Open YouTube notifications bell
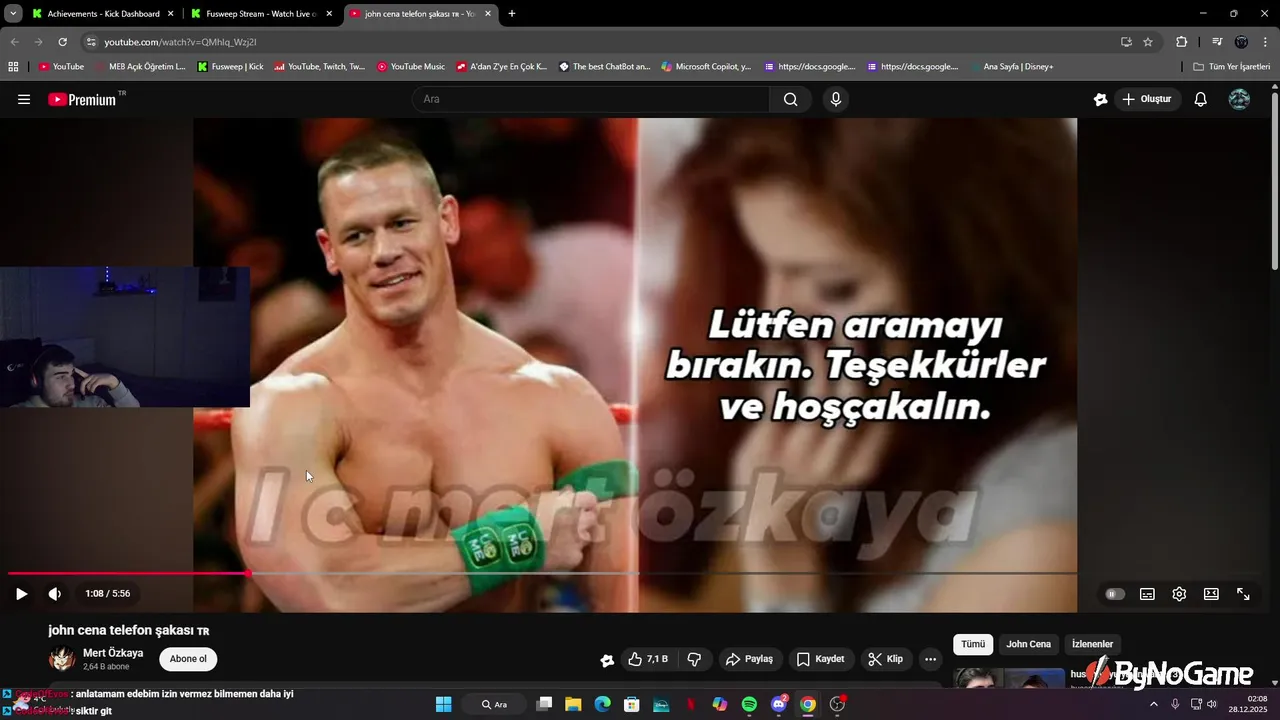 tap(1201, 99)
